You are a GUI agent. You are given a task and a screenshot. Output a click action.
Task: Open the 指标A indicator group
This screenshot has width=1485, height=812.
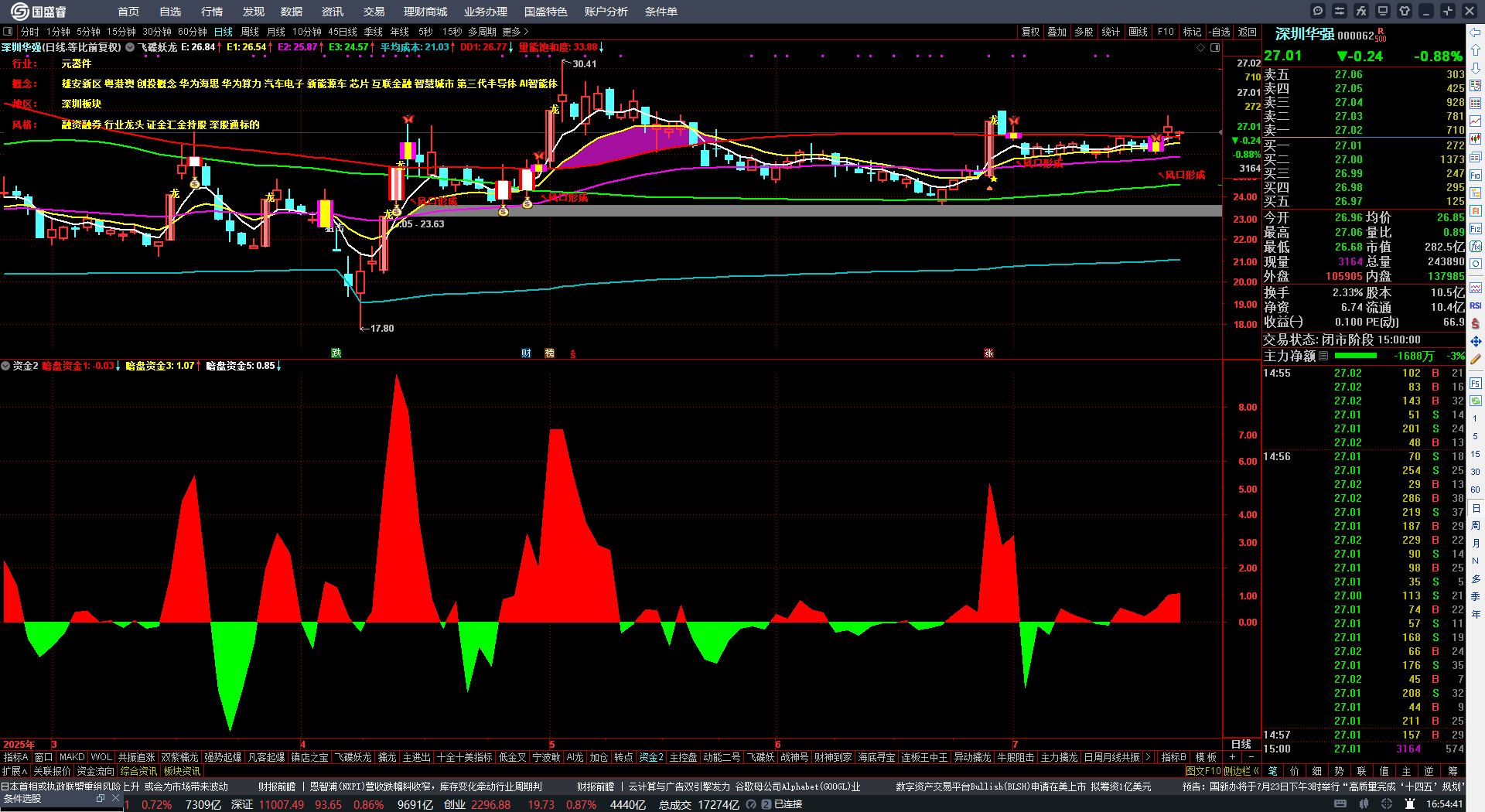click(15, 757)
